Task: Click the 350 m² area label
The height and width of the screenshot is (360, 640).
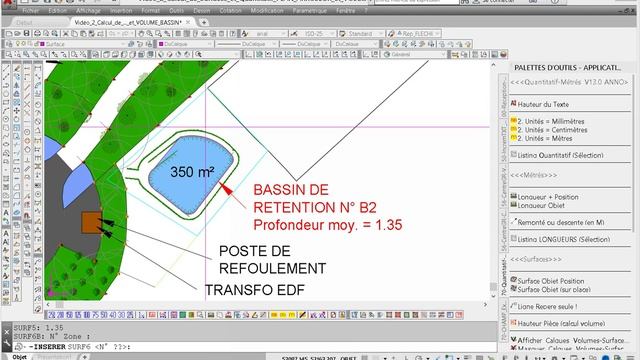Action: click(192, 172)
